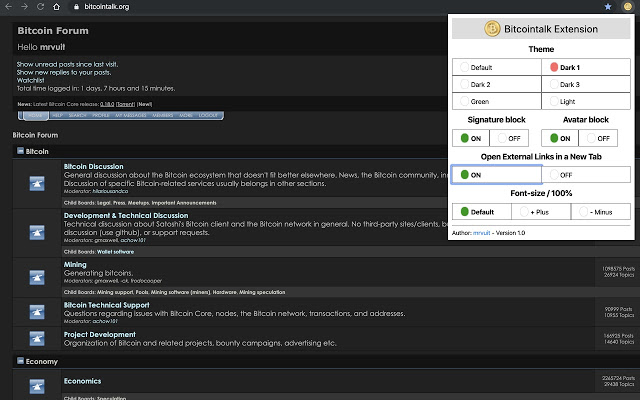Open Development & Technical Discussion link
Screen dimensions: 640x400
[x=126, y=216]
